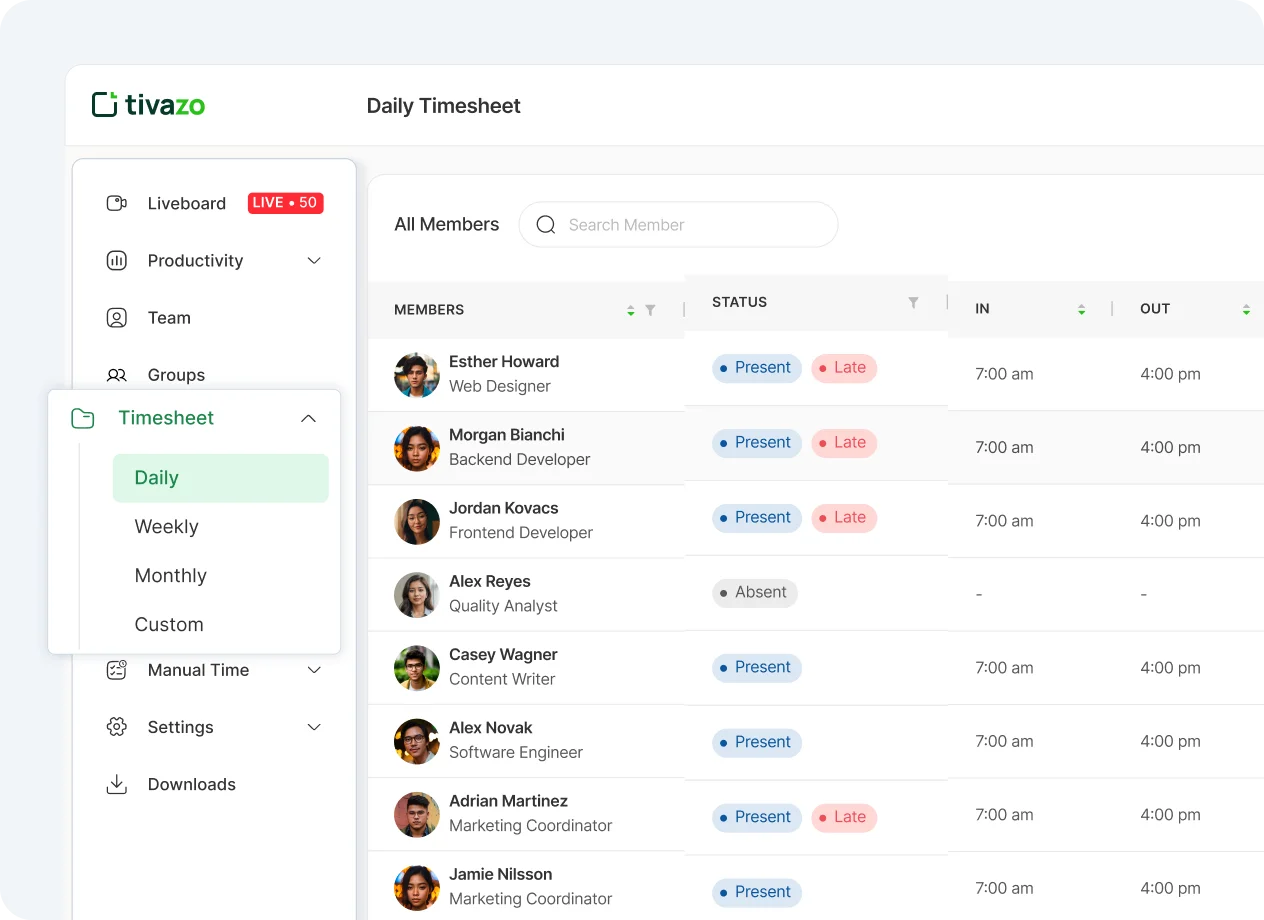The height and width of the screenshot is (920, 1264).
Task: Expand the Manual Time chevron
Action: tap(314, 670)
